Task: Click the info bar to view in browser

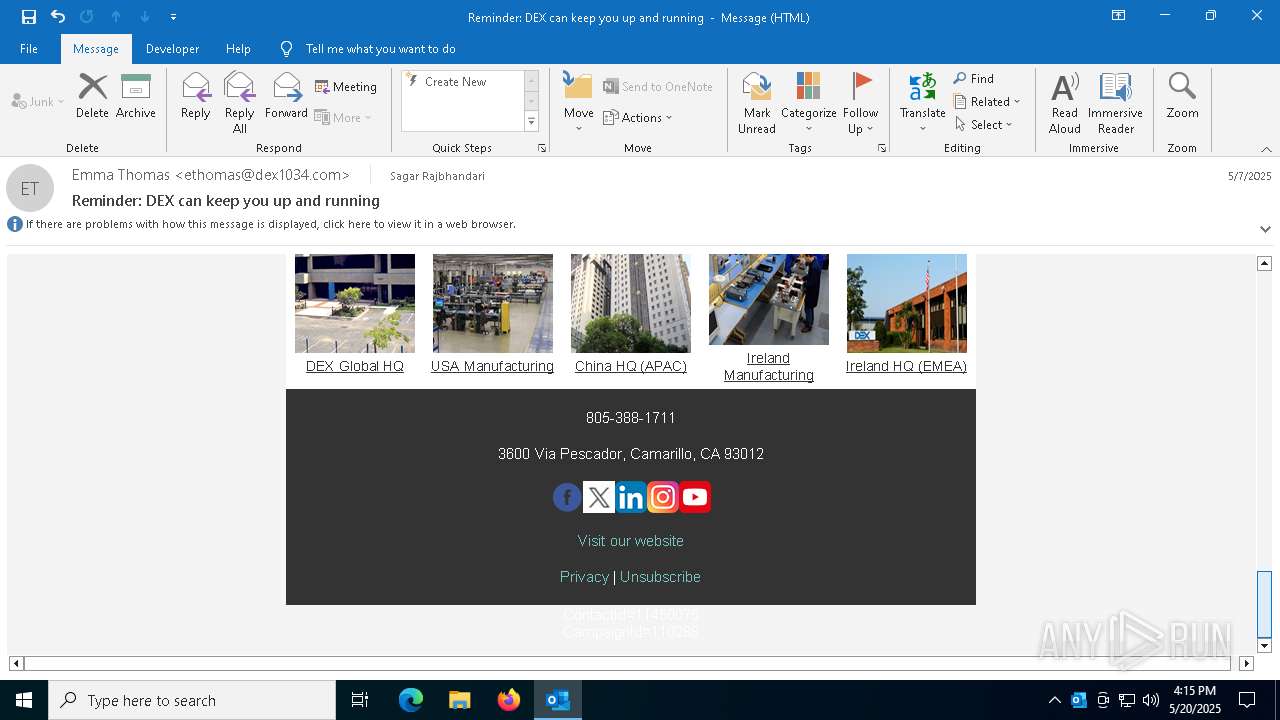Action: click(270, 224)
